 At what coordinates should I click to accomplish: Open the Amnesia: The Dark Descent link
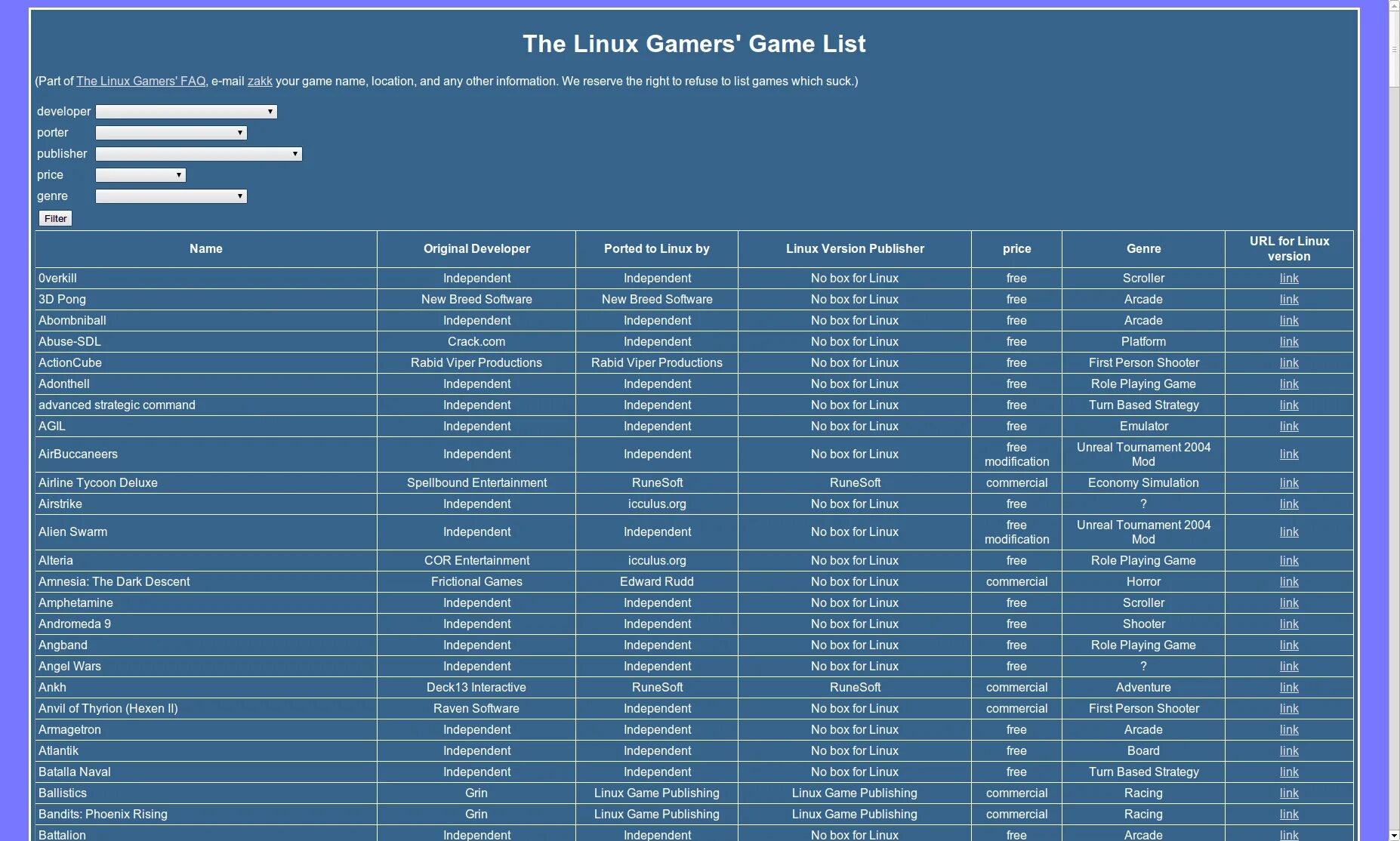pyautogui.click(x=1289, y=582)
